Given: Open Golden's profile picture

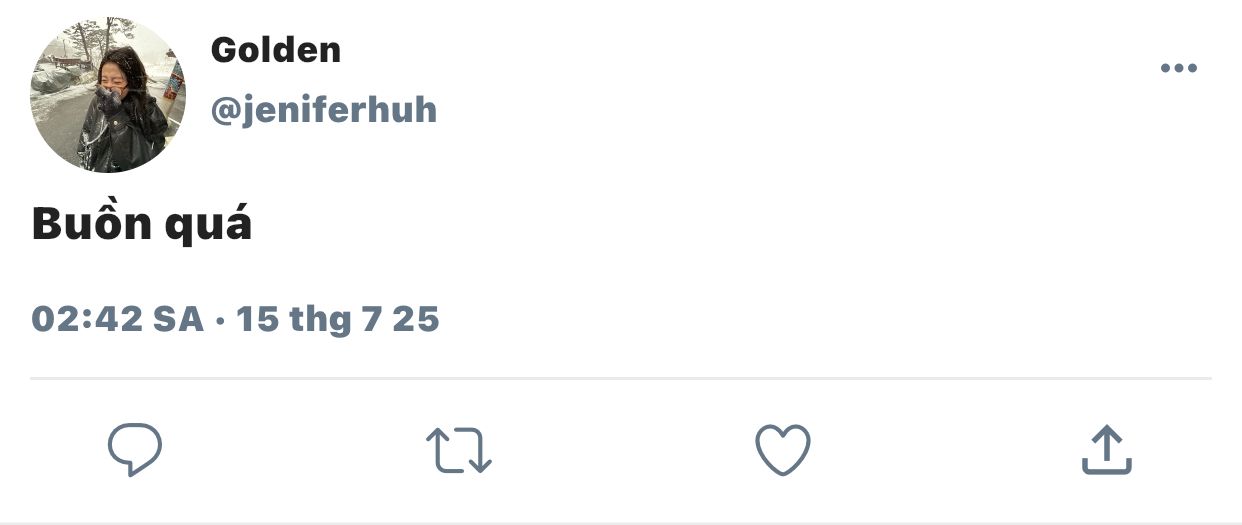Looking at the screenshot, I should [108, 95].
